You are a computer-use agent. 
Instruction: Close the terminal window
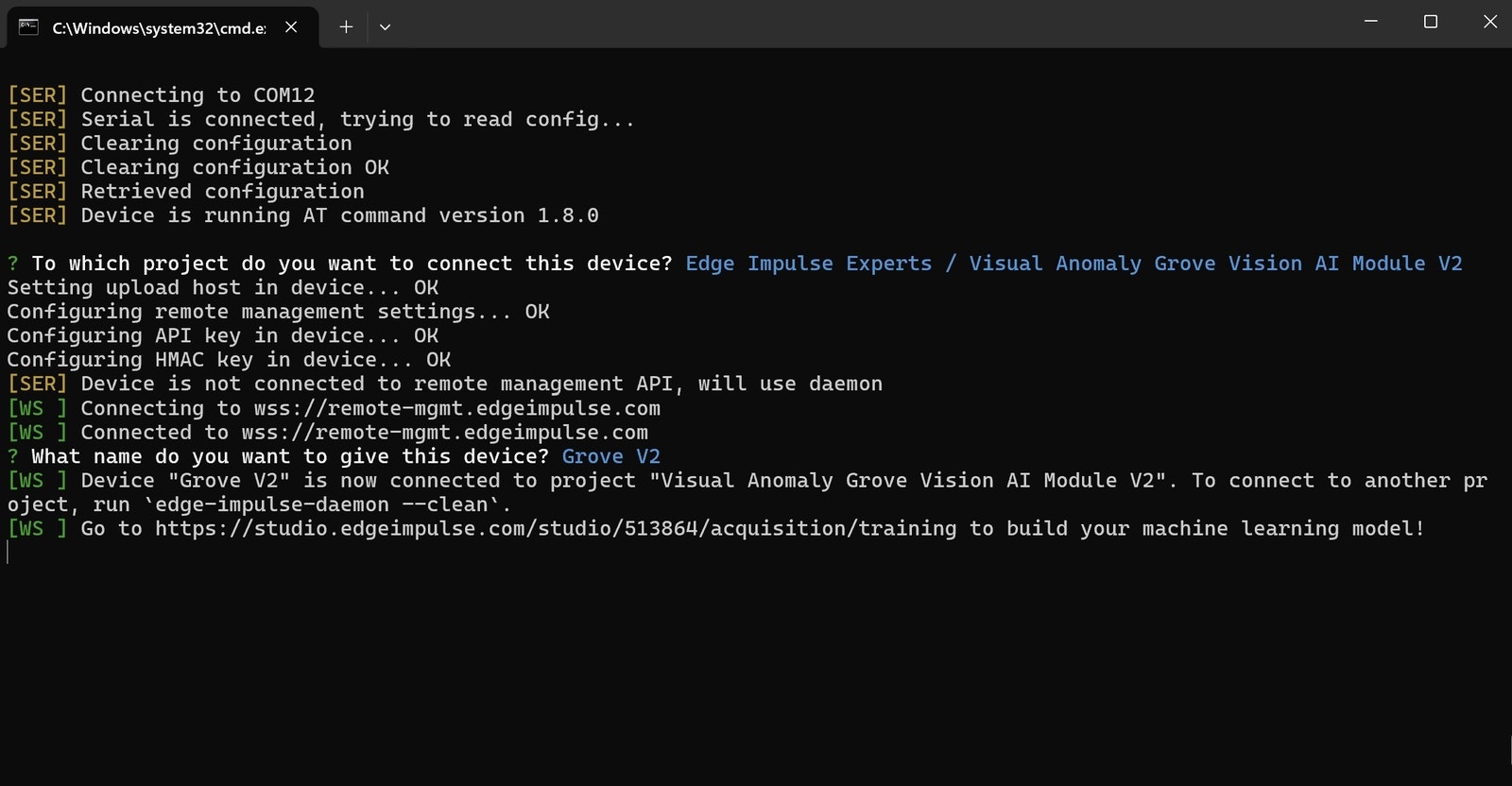[x=1490, y=22]
